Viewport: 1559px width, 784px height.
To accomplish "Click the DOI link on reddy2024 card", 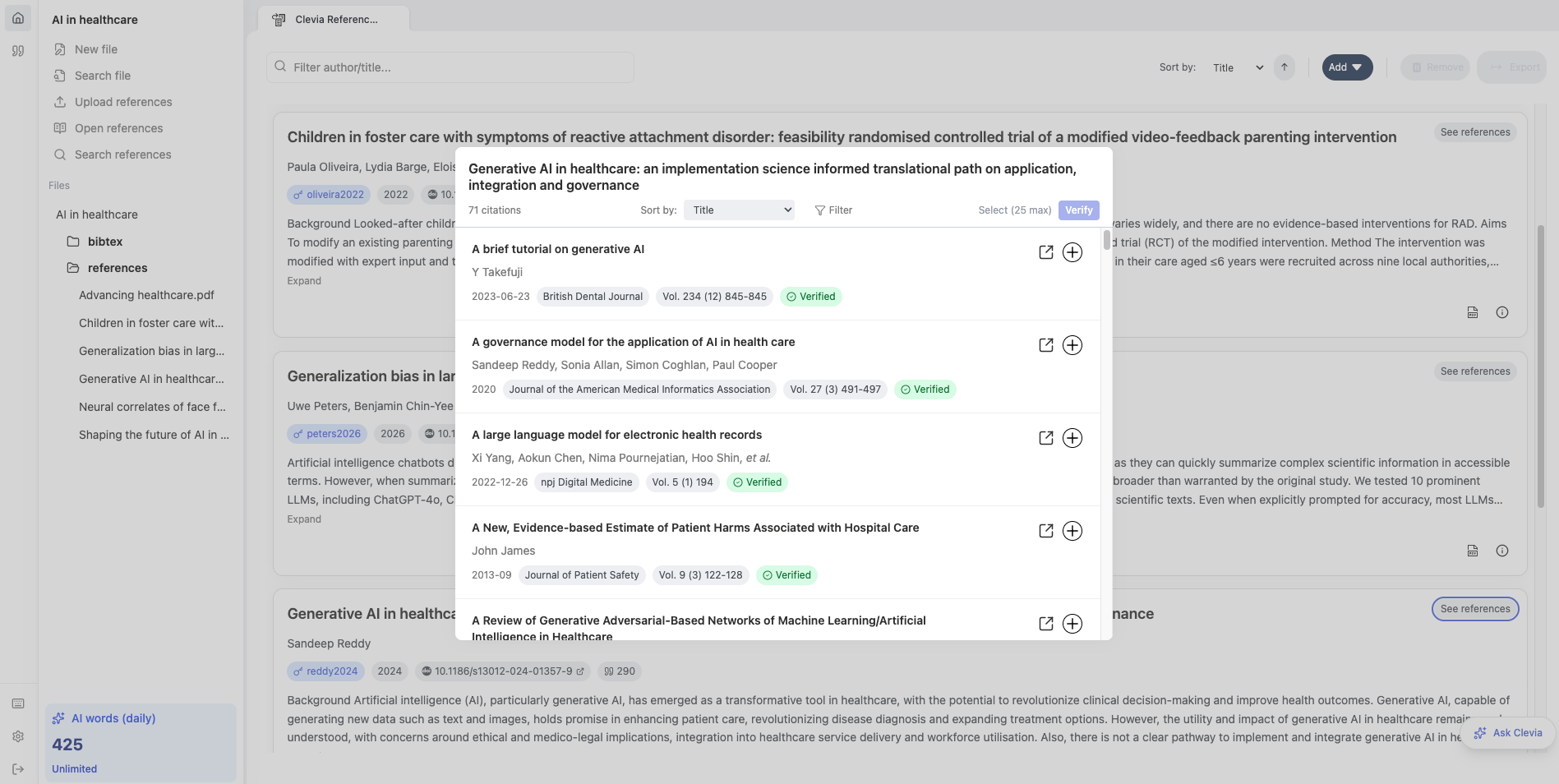I will (x=502, y=671).
